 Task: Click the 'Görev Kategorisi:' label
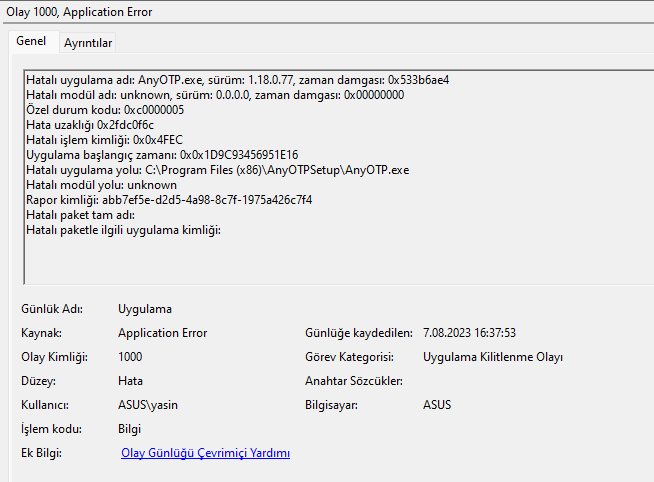click(x=349, y=357)
